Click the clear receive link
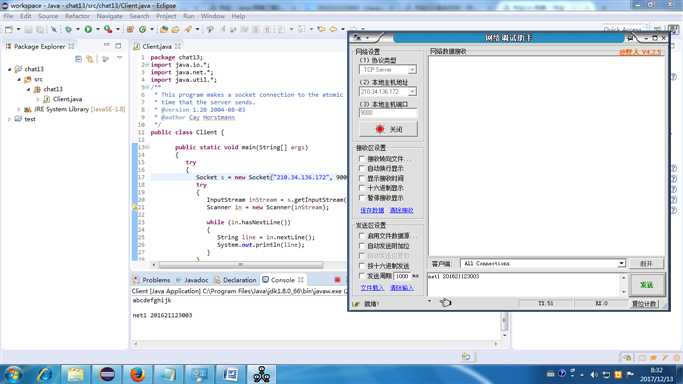Image resolution: width=683 pixels, height=384 pixels. click(401, 210)
